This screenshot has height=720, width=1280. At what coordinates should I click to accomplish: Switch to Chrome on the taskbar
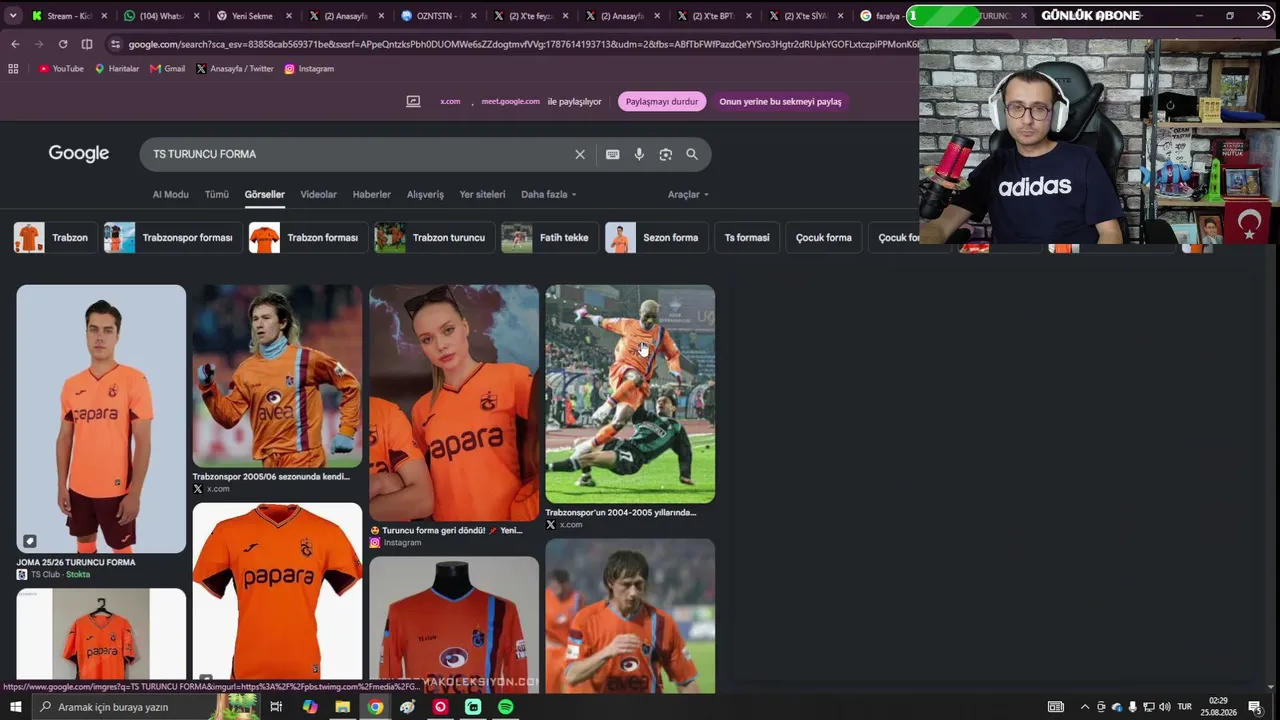(375, 707)
